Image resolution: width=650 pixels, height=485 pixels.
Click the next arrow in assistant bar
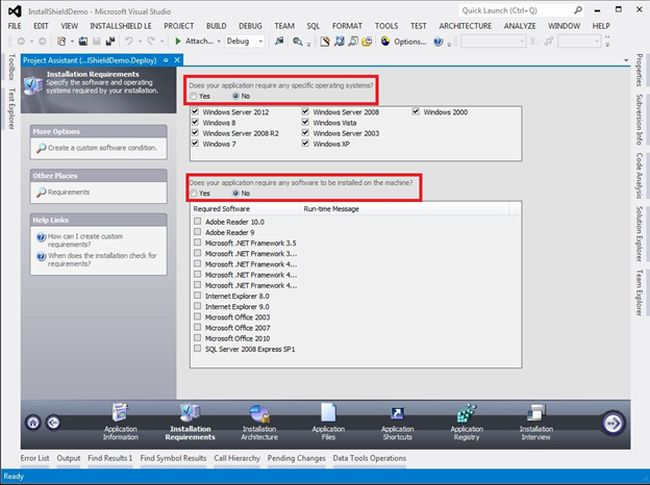click(613, 423)
